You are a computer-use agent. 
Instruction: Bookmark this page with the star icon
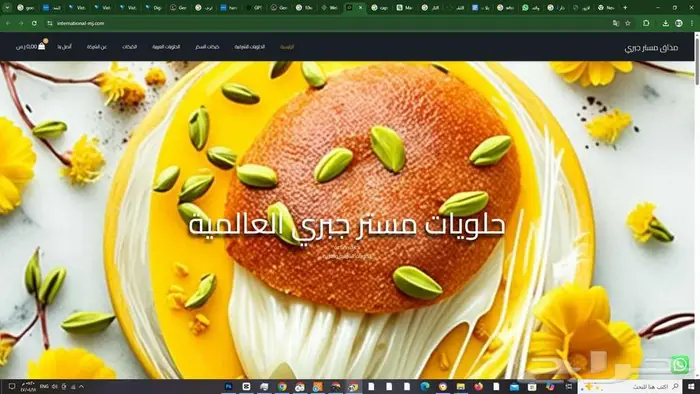click(x=628, y=23)
